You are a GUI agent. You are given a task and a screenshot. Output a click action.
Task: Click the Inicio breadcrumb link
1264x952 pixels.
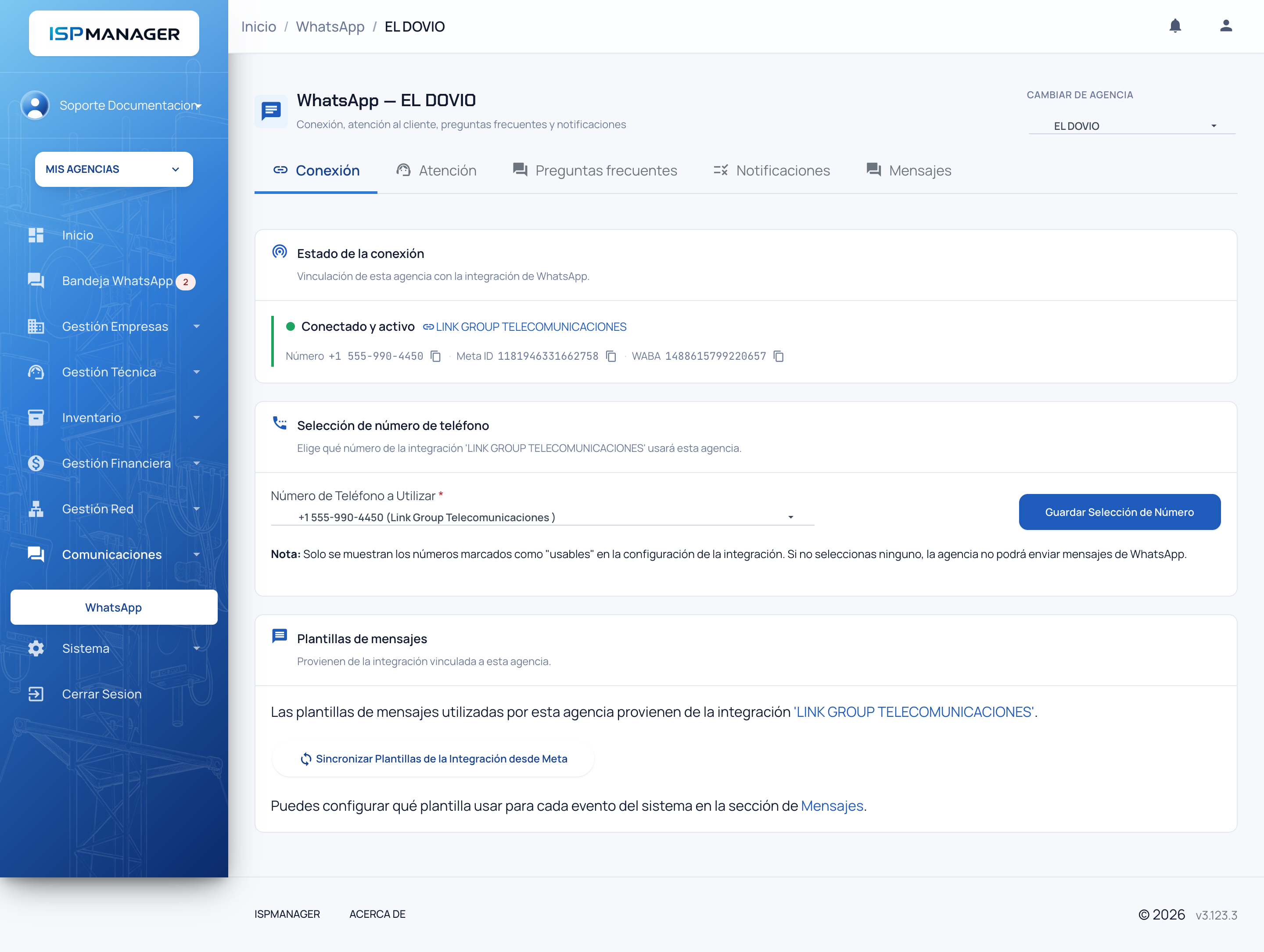coord(259,27)
